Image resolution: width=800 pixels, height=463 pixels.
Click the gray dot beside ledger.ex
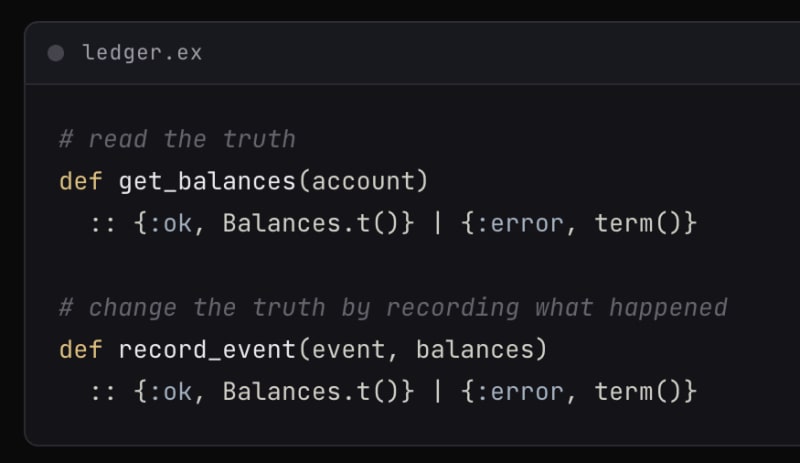coord(56,53)
